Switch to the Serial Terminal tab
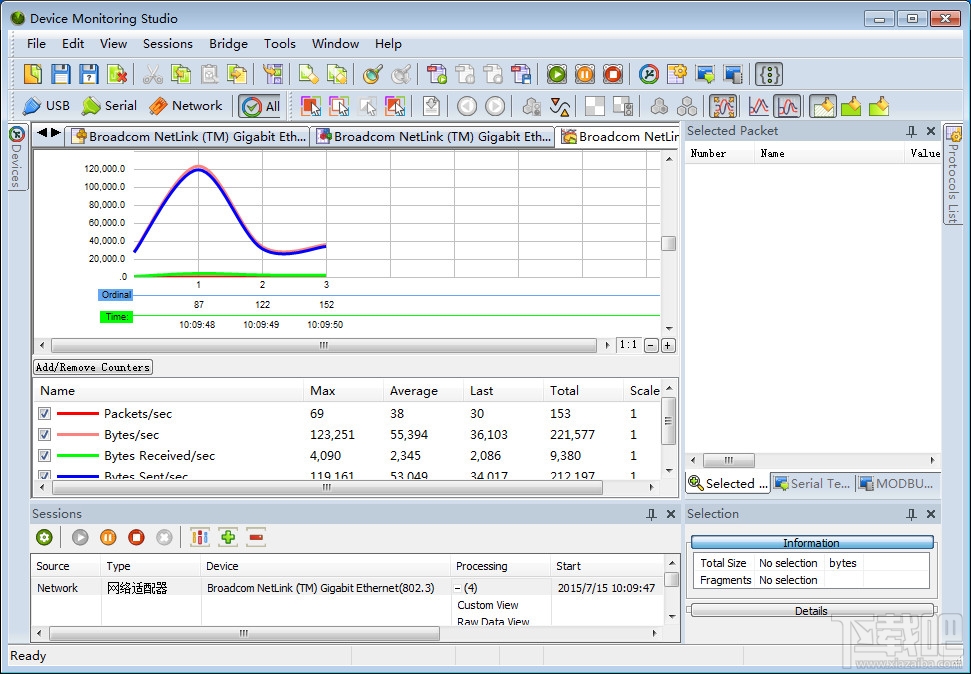This screenshot has width=971, height=674. pos(811,484)
